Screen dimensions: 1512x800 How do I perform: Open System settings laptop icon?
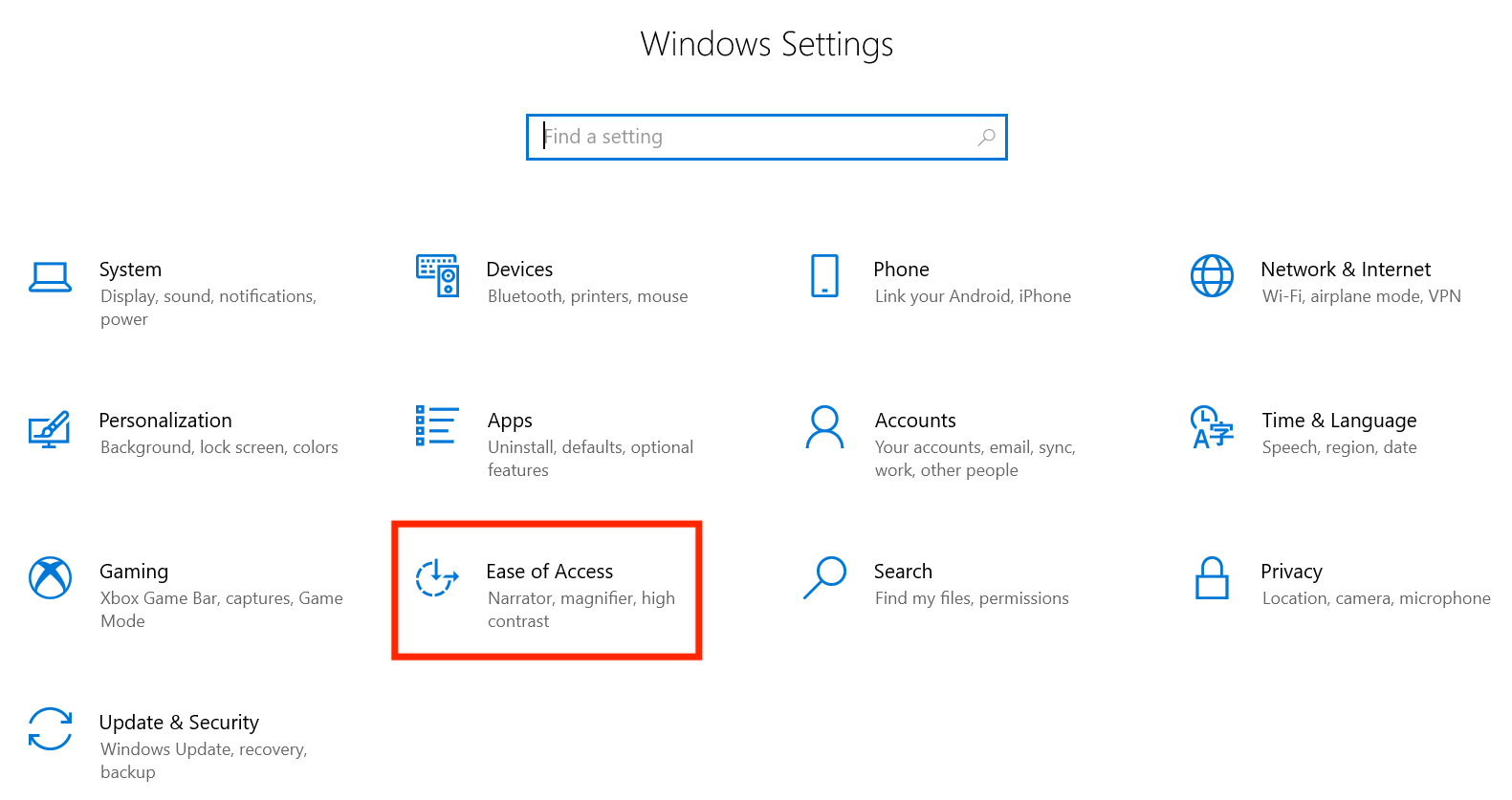(x=50, y=276)
